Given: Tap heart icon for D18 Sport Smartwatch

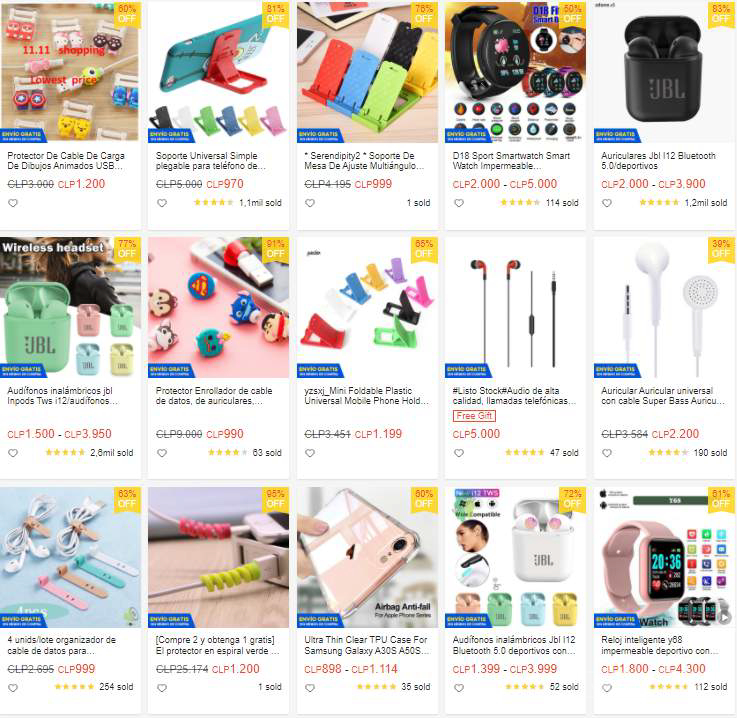Looking at the screenshot, I should (x=459, y=203).
